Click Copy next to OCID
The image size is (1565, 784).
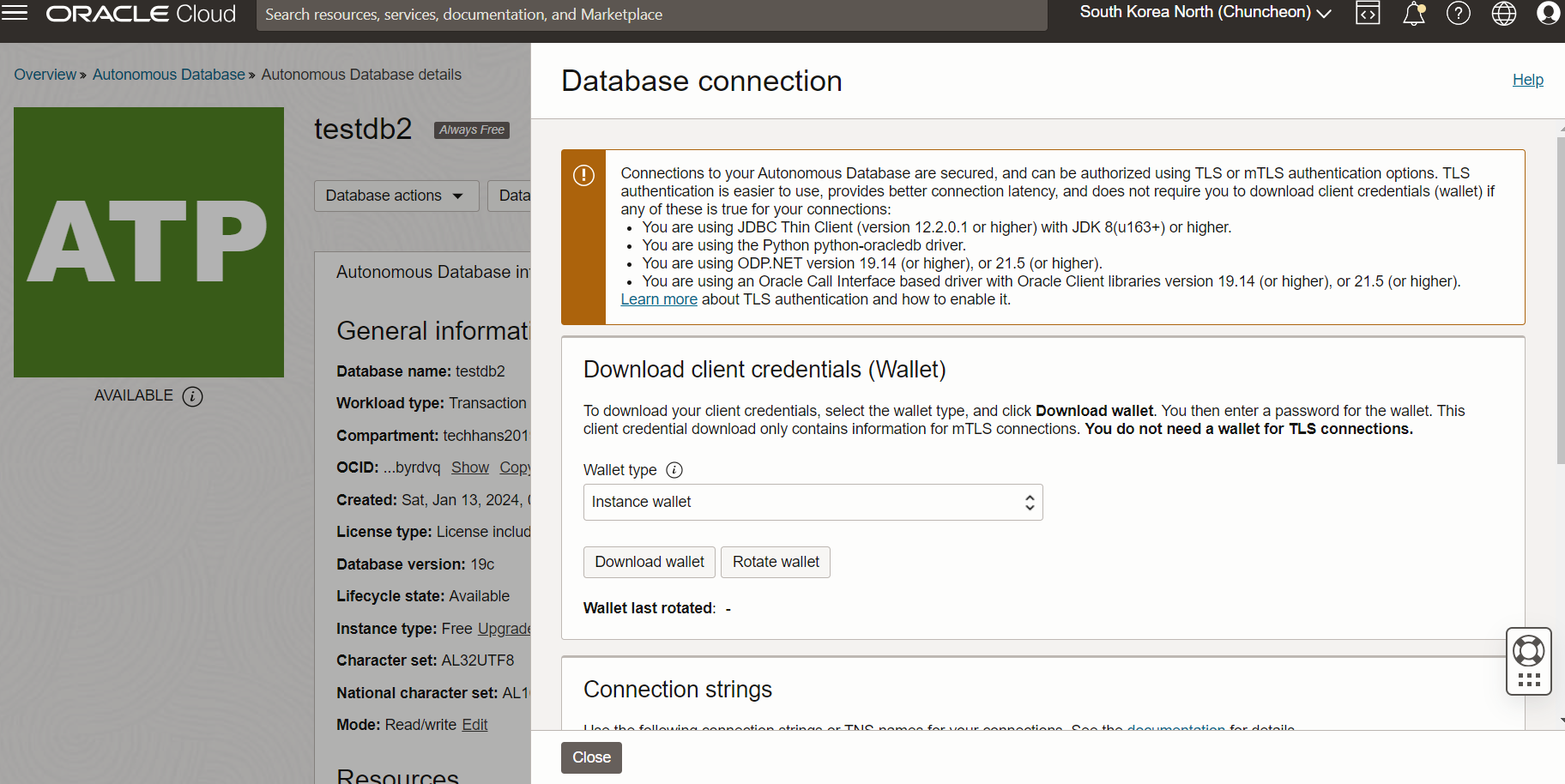point(515,467)
